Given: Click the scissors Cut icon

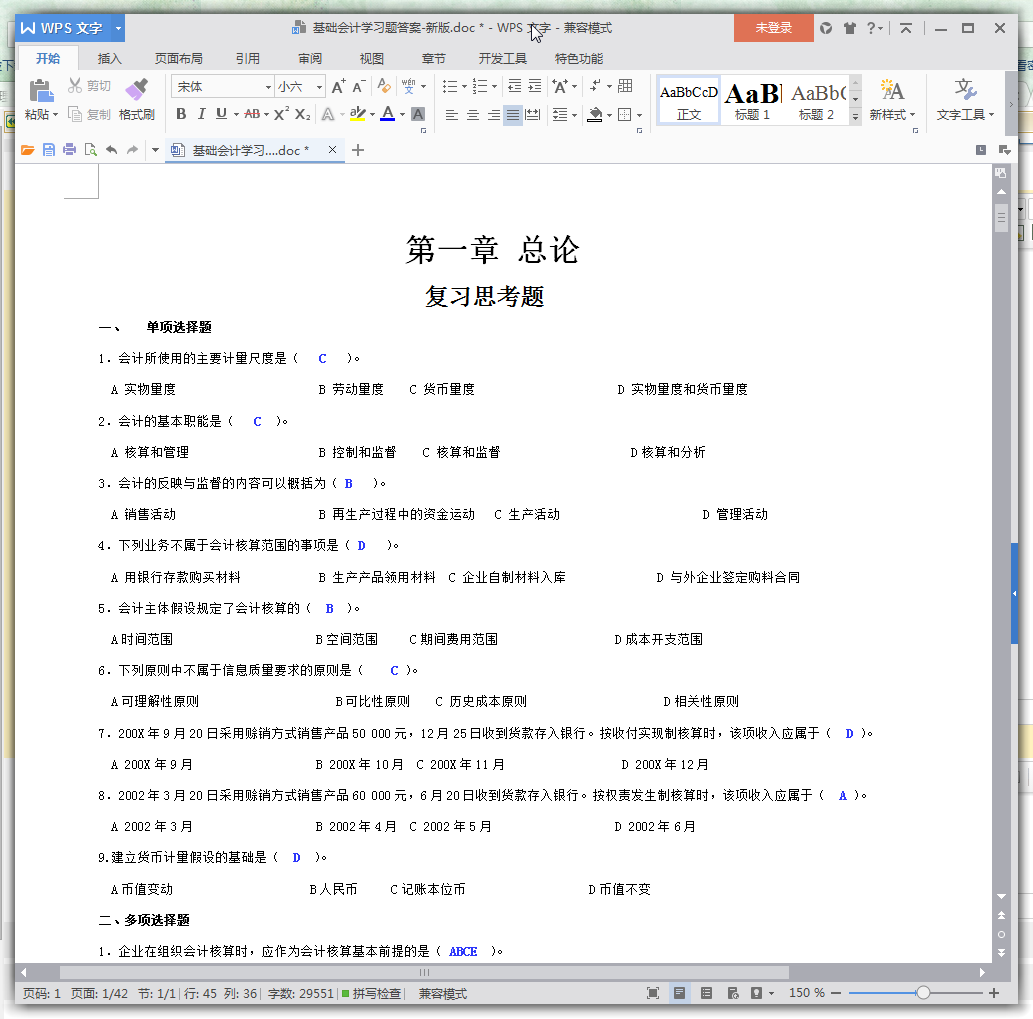Looking at the screenshot, I should click(75, 86).
